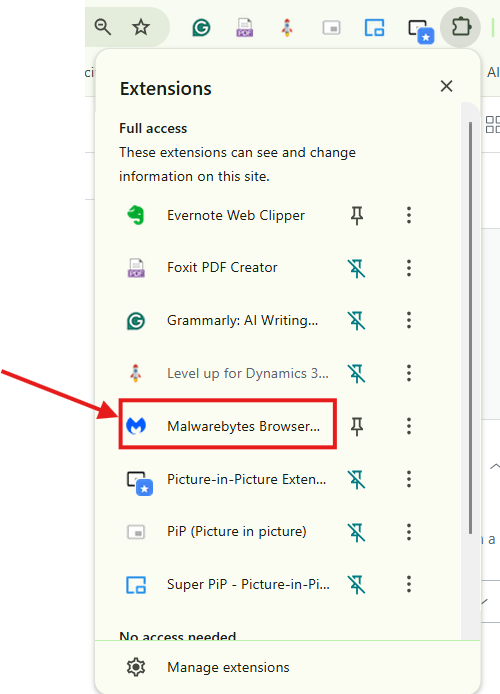Toggle pin for Super PiP extension
This screenshot has height=694, width=500.
[357, 584]
